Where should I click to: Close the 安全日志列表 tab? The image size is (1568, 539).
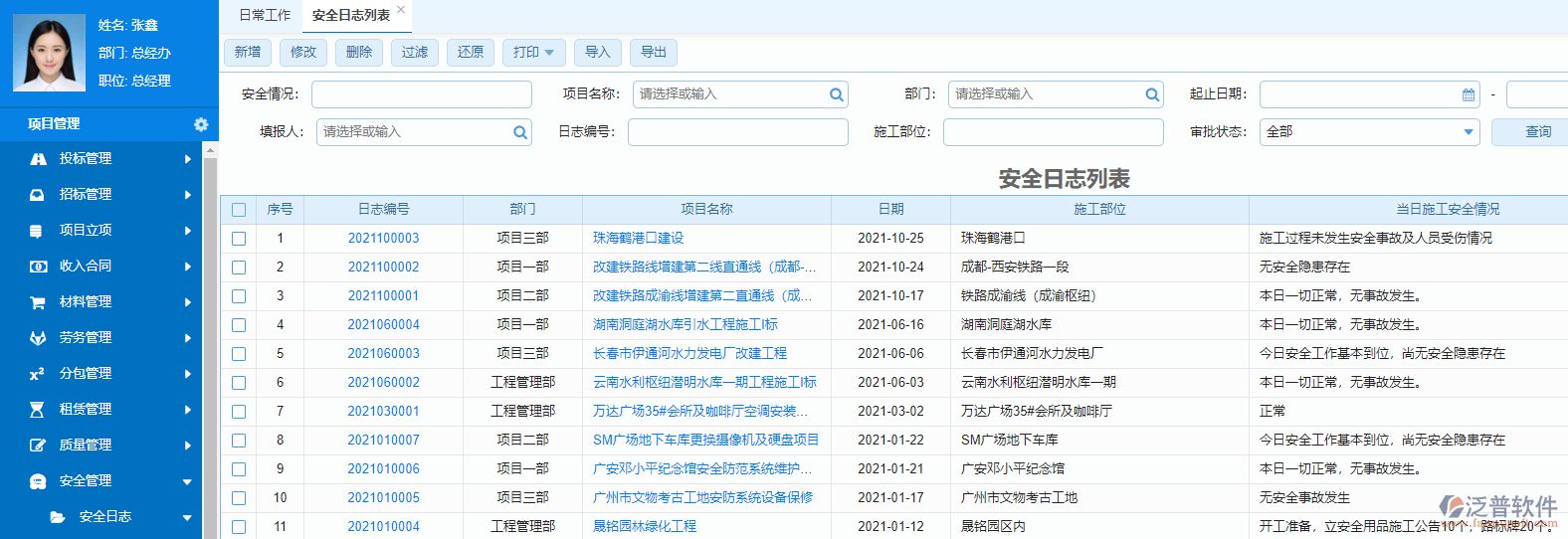[401, 10]
